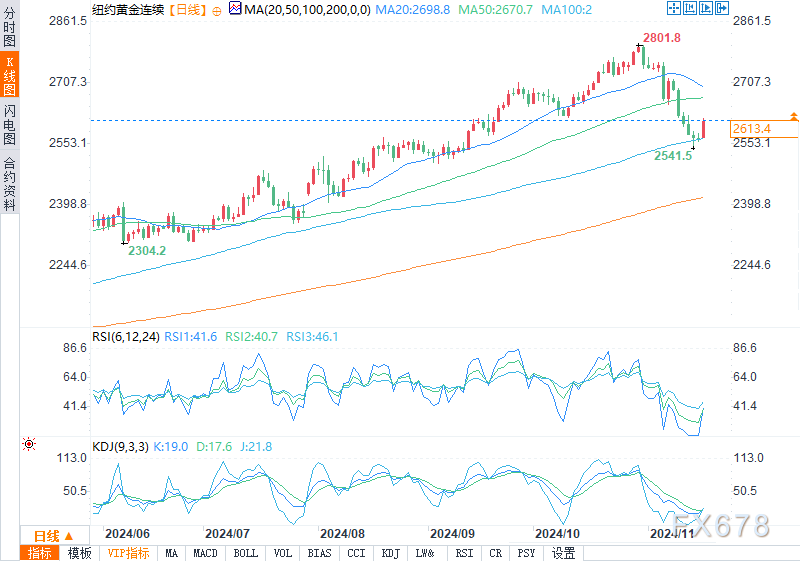Open the 合约资料 side tab
The image size is (800, 561).
pyautogui.click(x=9, y=184)
